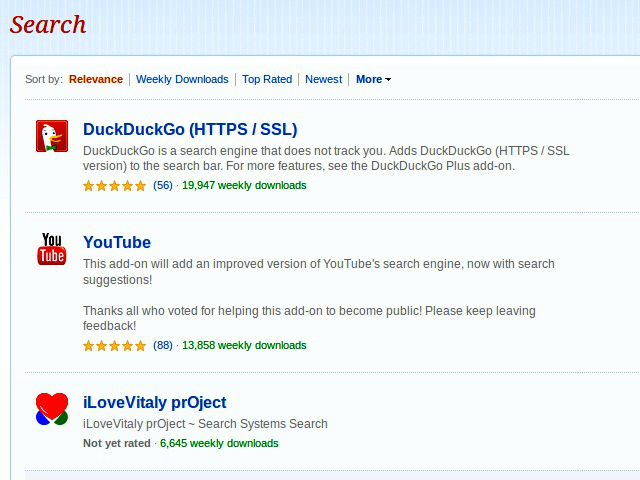Click the DuckDuckGo duck icon
This screenshot has height=480, width=640.
(x=52, y=136)
